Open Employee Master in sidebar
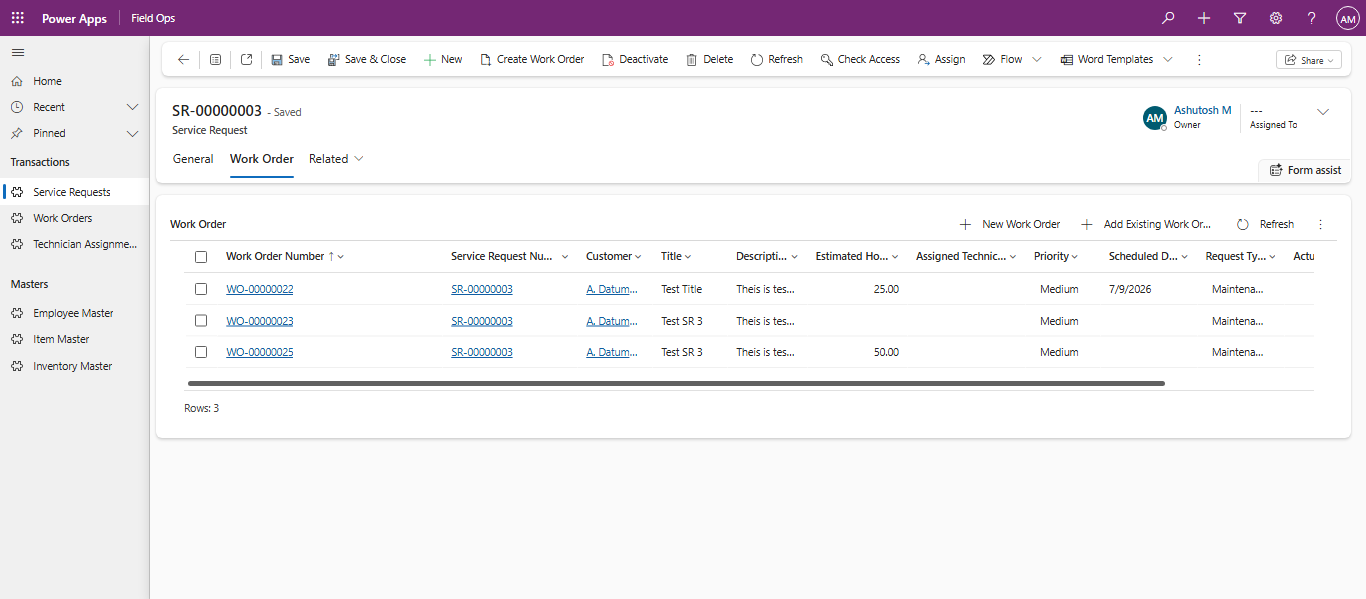This screenshot has height=599, width=1366. click(75, 313)
